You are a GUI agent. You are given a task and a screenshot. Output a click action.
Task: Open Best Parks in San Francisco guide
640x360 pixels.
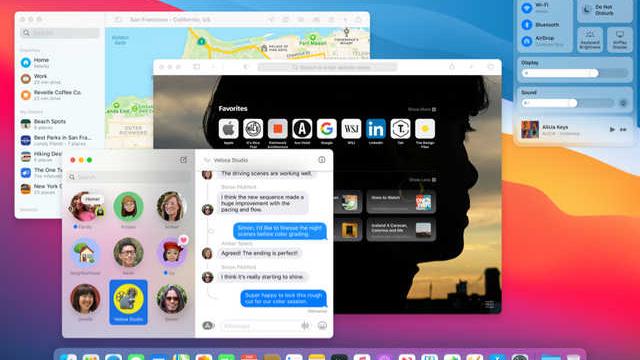[x=60, y=140]
